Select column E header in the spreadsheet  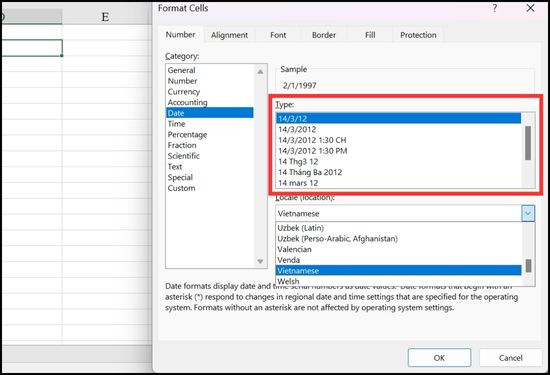(x=105, y=16)
